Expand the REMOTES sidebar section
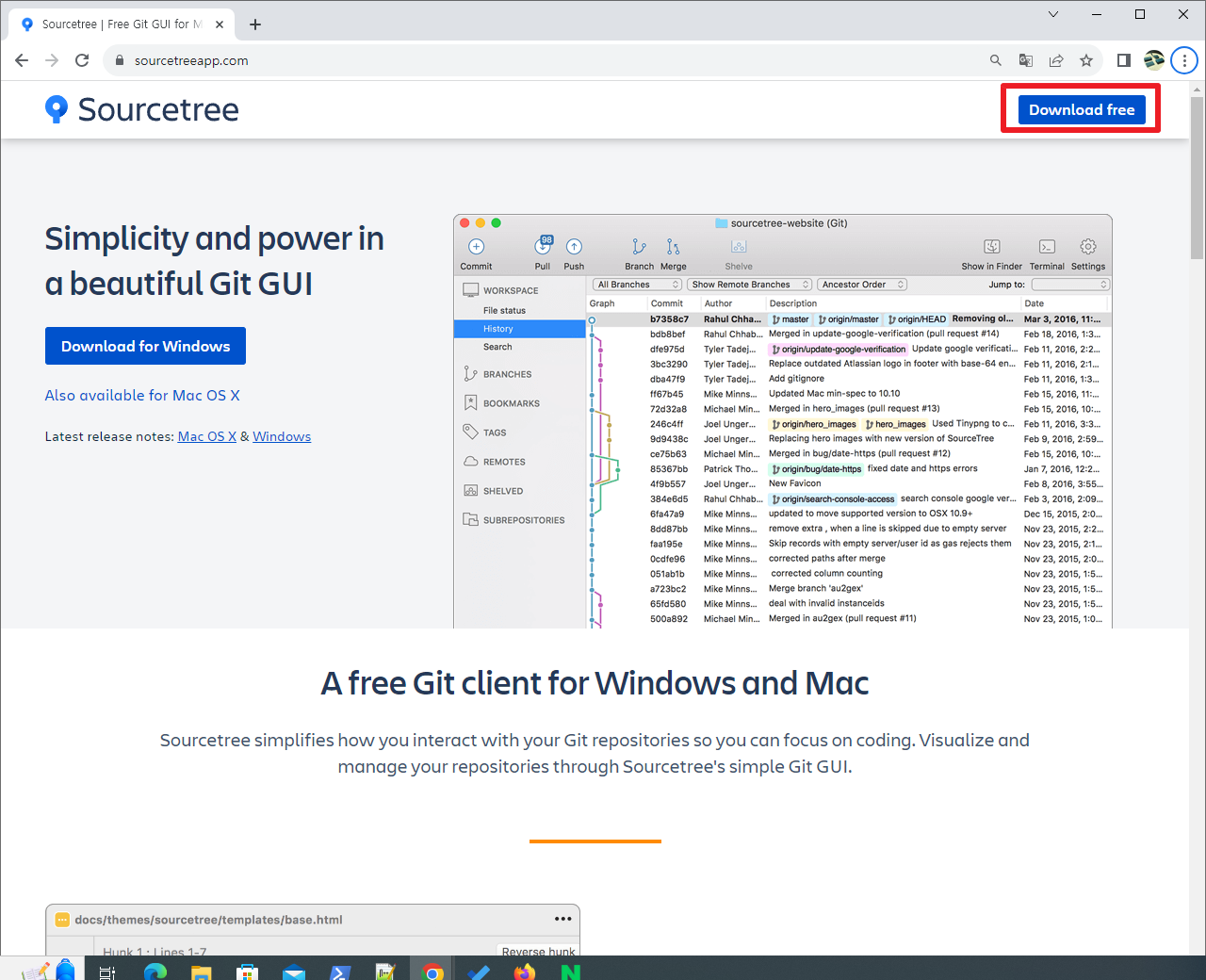The image size is (1206, 980). [x=495, y=462]
